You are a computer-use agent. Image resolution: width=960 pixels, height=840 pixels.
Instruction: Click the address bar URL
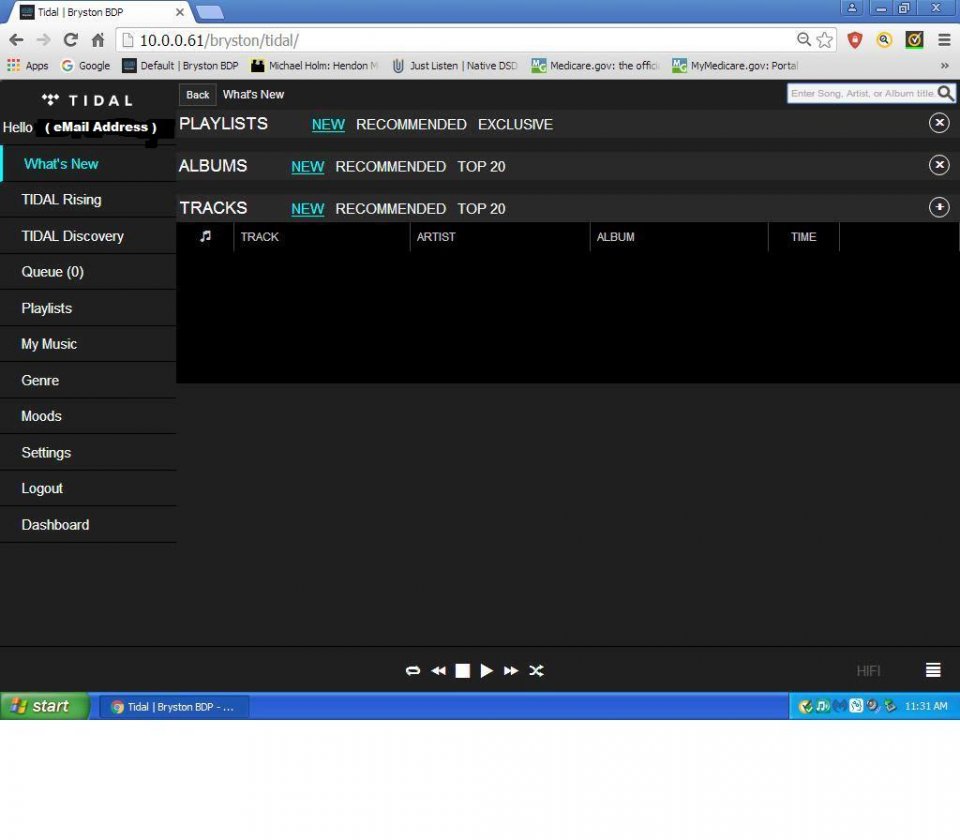tap(219, 40)
